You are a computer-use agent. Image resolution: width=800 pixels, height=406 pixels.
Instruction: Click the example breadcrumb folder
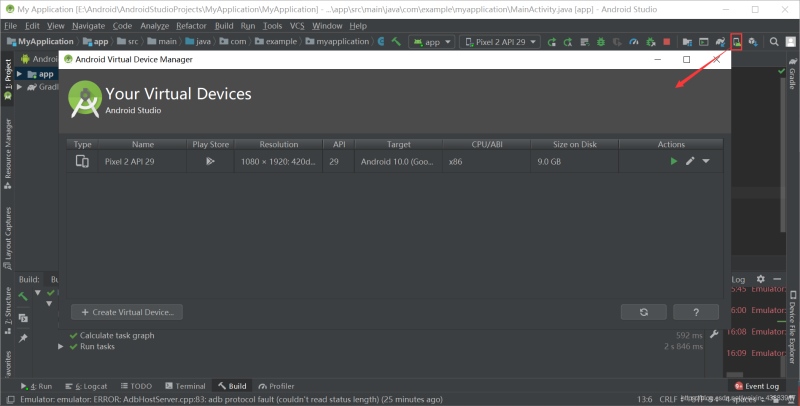276,42
